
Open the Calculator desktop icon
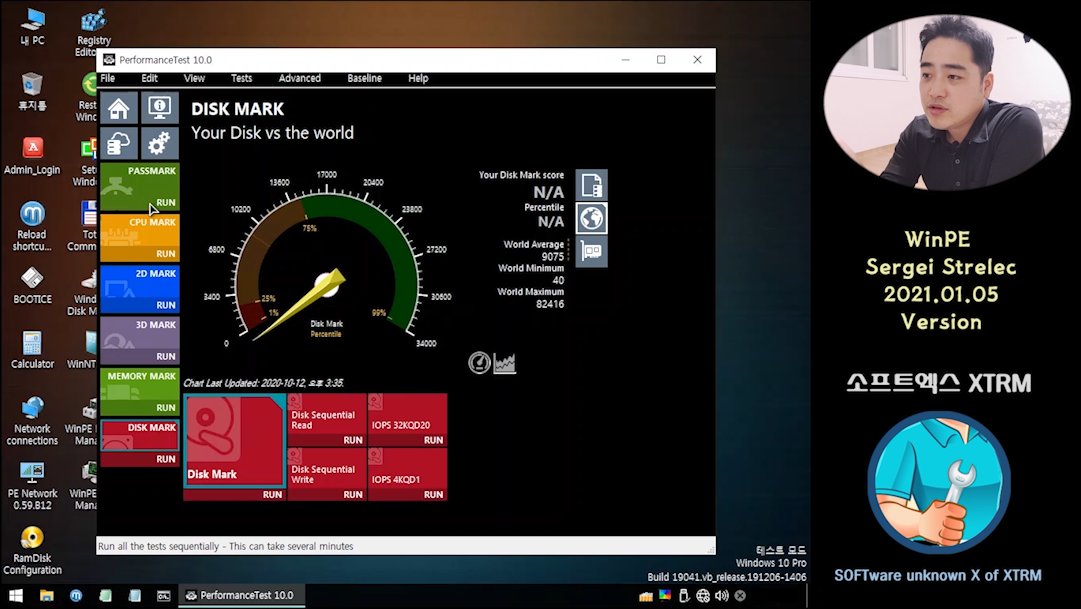[32, 350]
